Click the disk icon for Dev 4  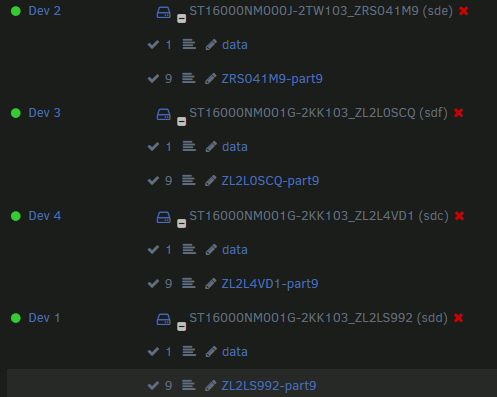[x=164, y=218]
